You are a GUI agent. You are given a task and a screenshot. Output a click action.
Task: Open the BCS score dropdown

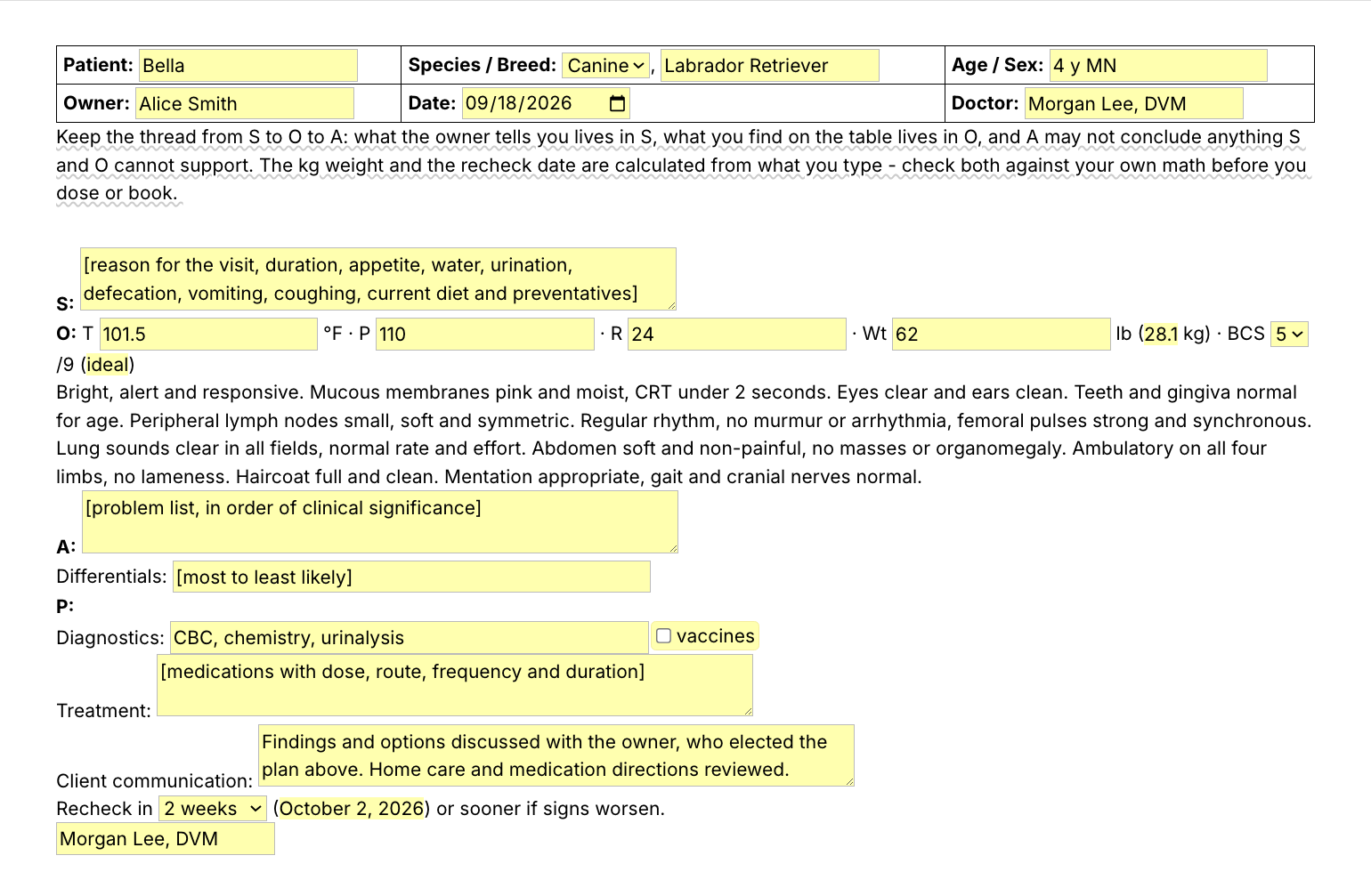point(1289,335)
